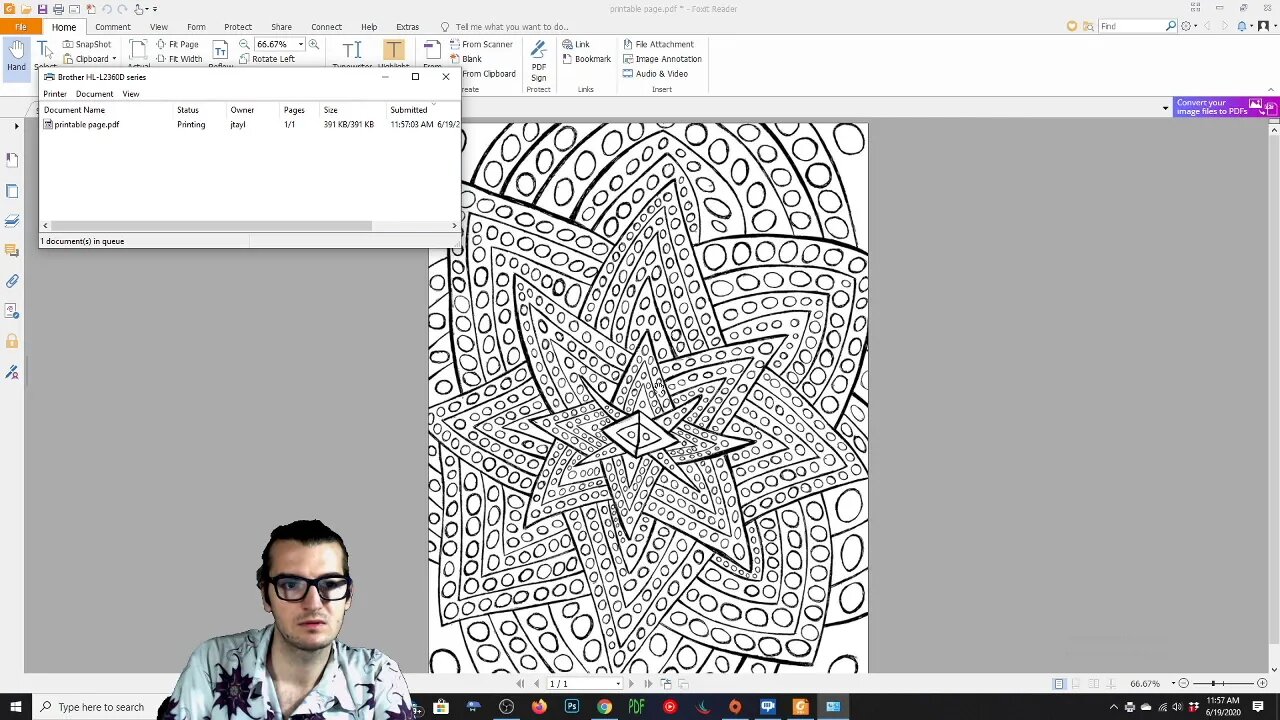Image resolution: width=1280 pixels, height=720 pixels.
Task: Open the Layers side panel
Action: click(12, 220)
